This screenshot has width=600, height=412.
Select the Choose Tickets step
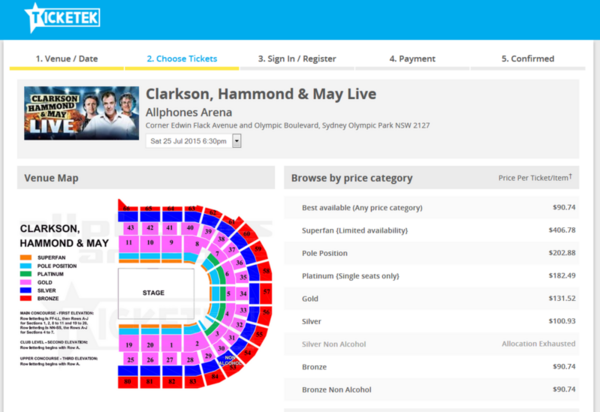pyautogui.click(x=181, y=59)
